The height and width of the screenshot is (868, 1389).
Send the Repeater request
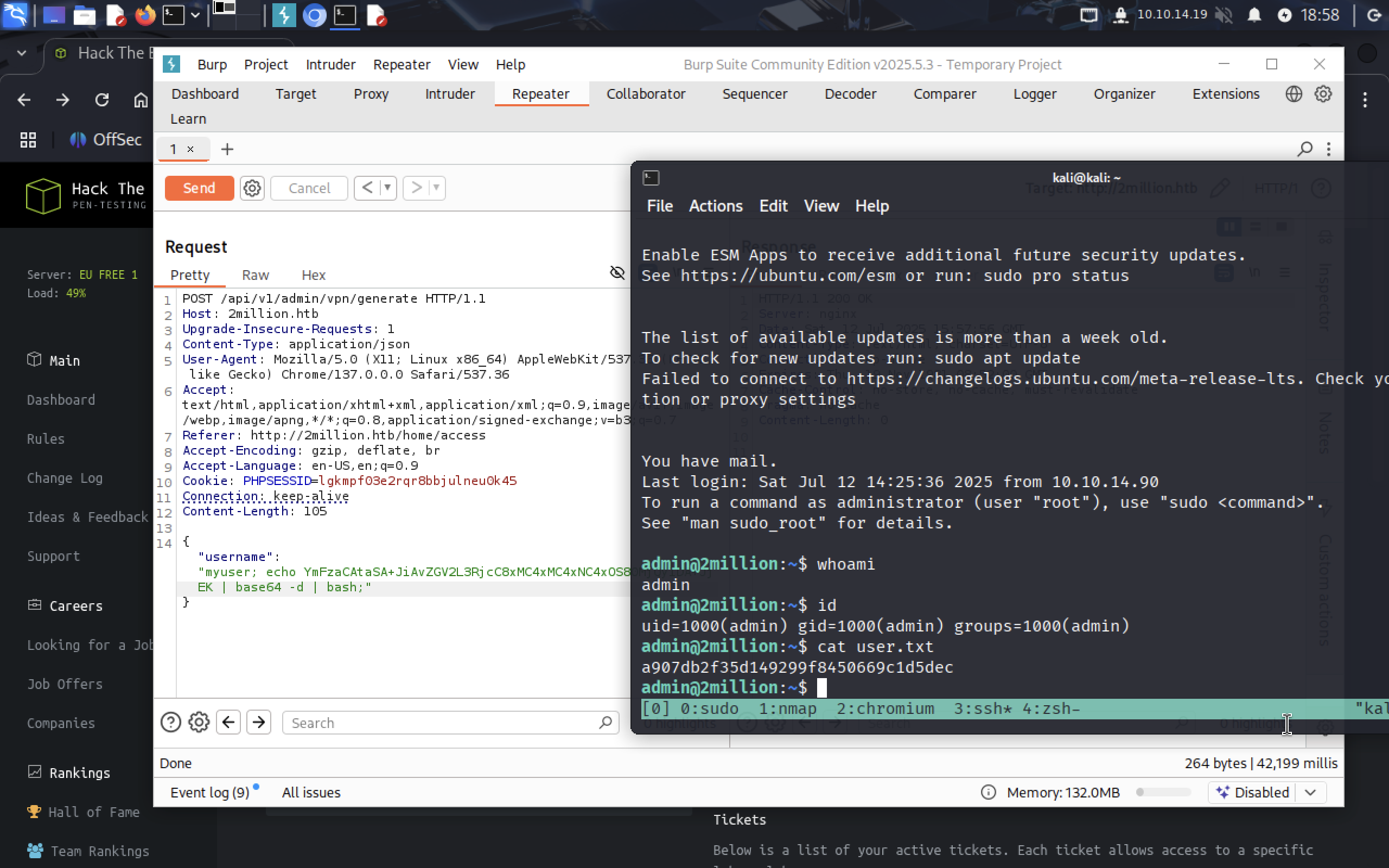pos(199,188)
